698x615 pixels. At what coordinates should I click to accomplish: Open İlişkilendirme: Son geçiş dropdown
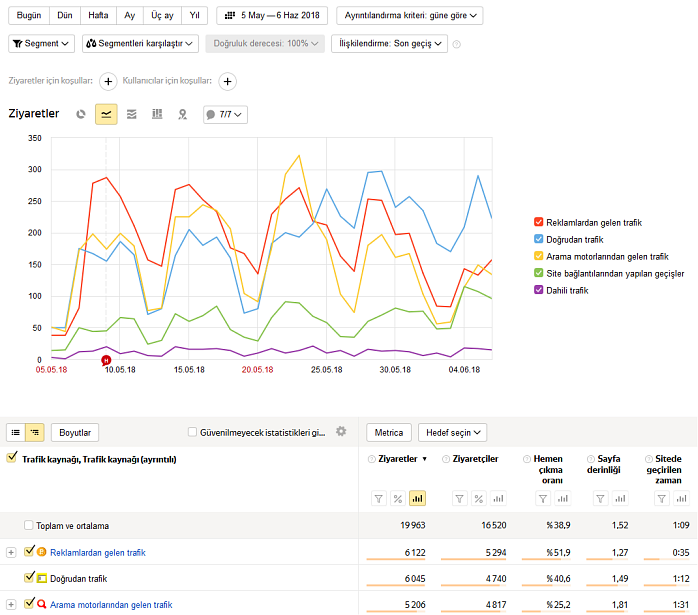click(390, 44)
